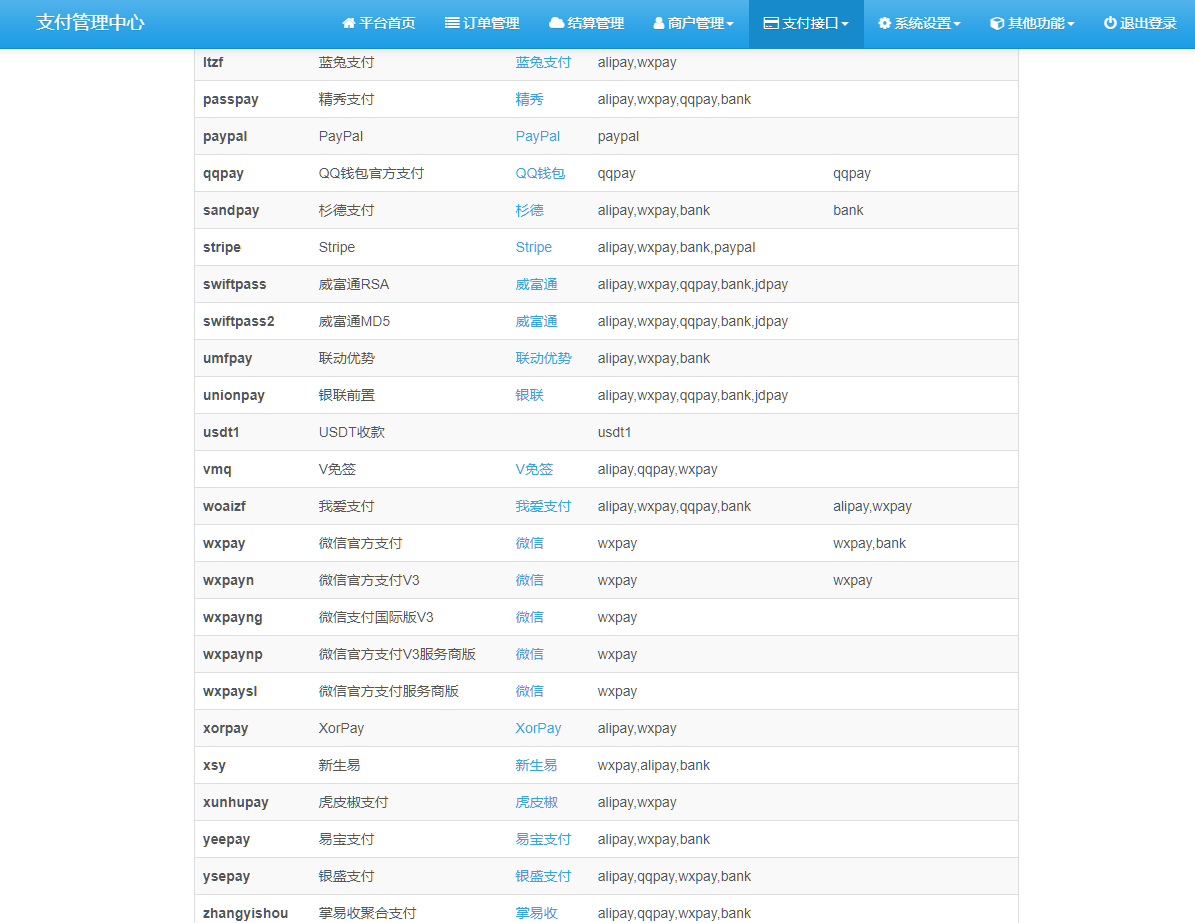1195x923 pixels.
Task: Open 威富通 link in swiftpass row
Action: pos(536,284)
